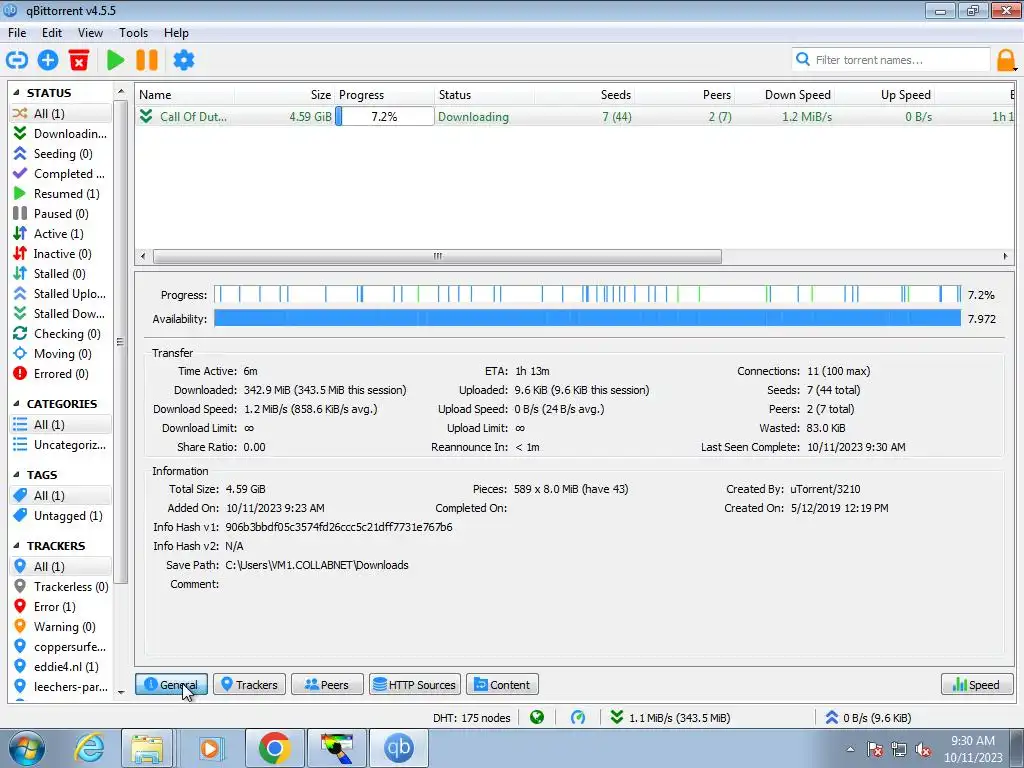Select the Downloading status filter

(60, 133)
